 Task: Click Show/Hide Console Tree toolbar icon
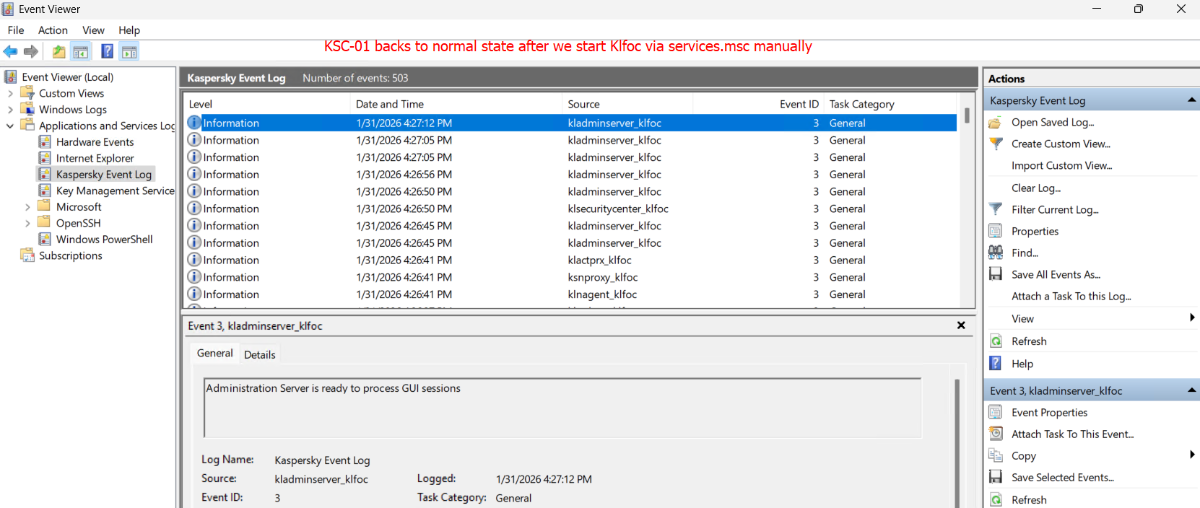click(81, 51)
